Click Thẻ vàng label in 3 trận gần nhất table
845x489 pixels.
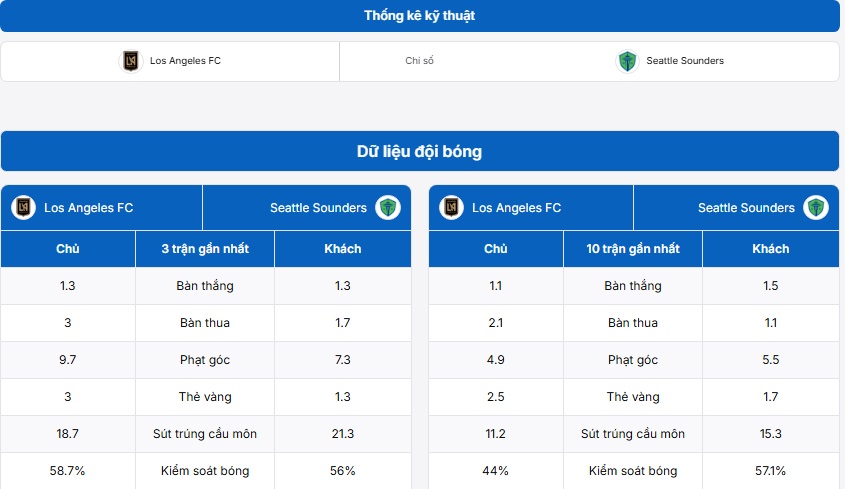tap(205, 397)
